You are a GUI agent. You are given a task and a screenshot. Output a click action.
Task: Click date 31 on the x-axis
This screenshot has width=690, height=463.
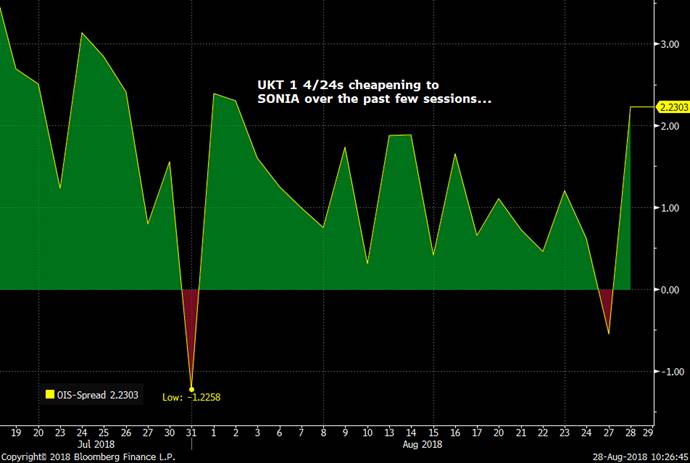(191, 432)
